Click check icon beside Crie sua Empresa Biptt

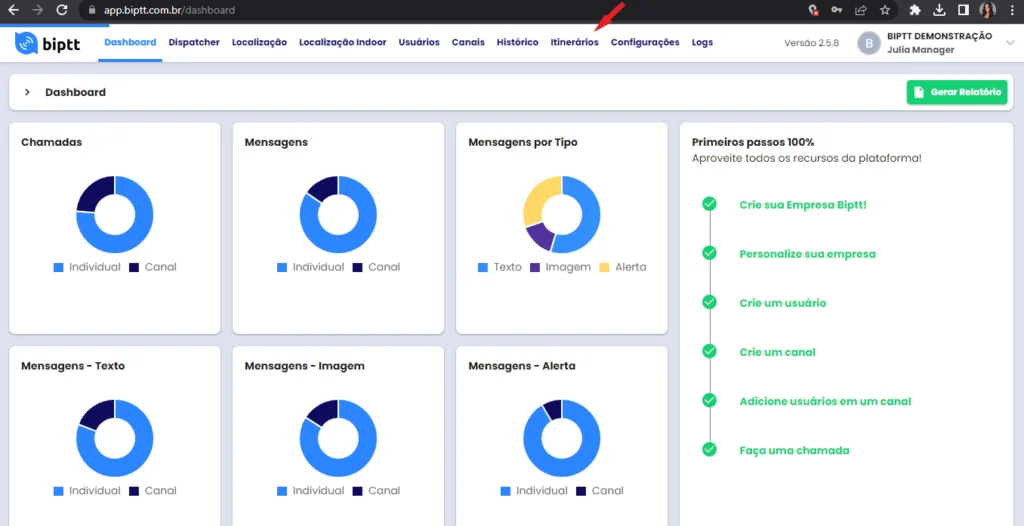point(709,204)
